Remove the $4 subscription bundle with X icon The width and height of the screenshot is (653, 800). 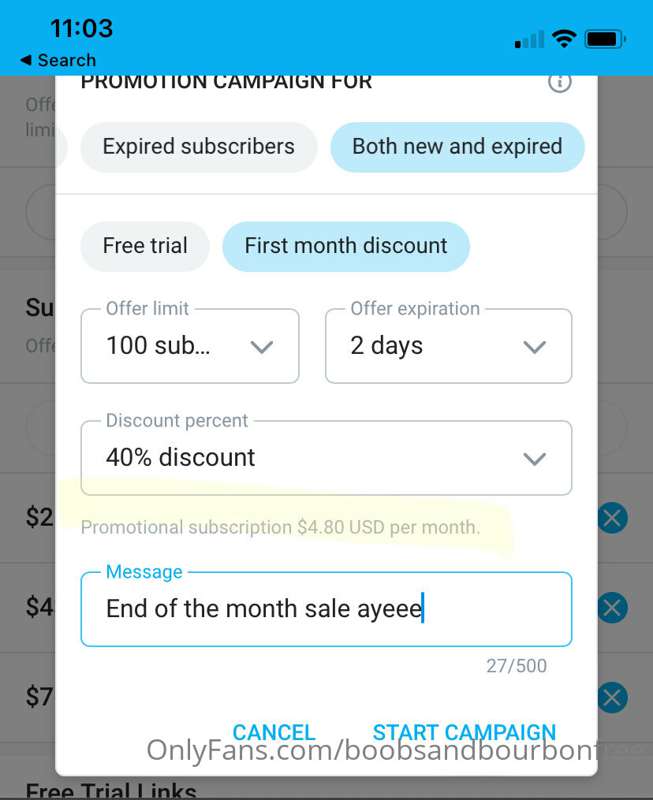612,608
